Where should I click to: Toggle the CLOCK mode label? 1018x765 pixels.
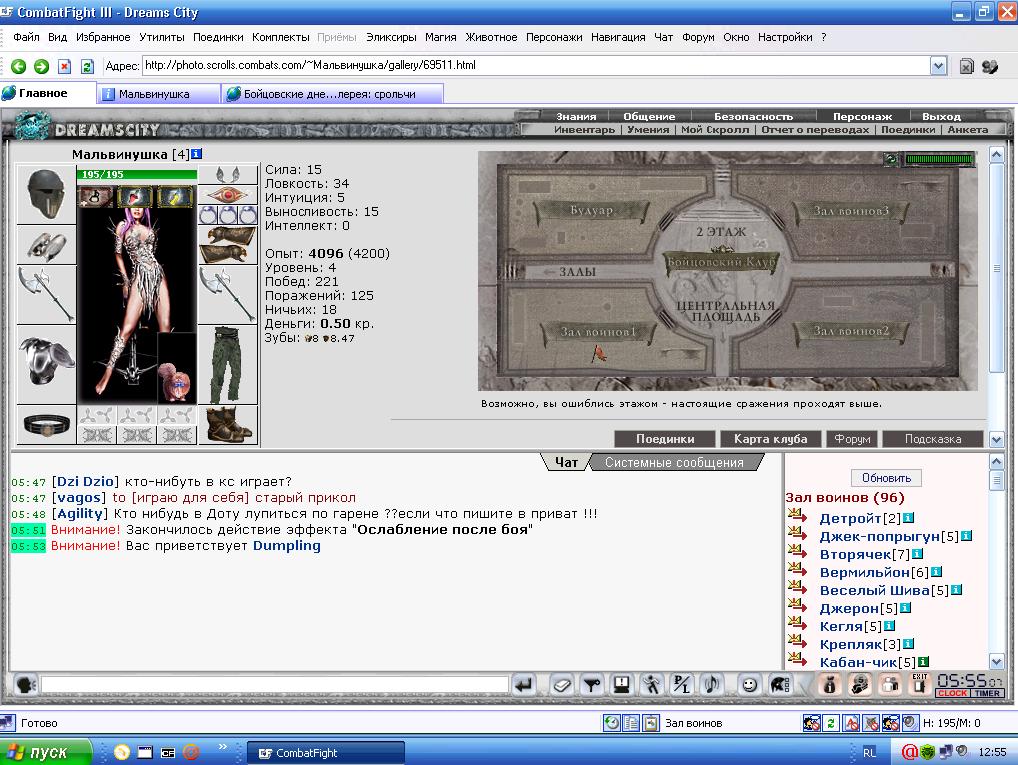[952, 693]
